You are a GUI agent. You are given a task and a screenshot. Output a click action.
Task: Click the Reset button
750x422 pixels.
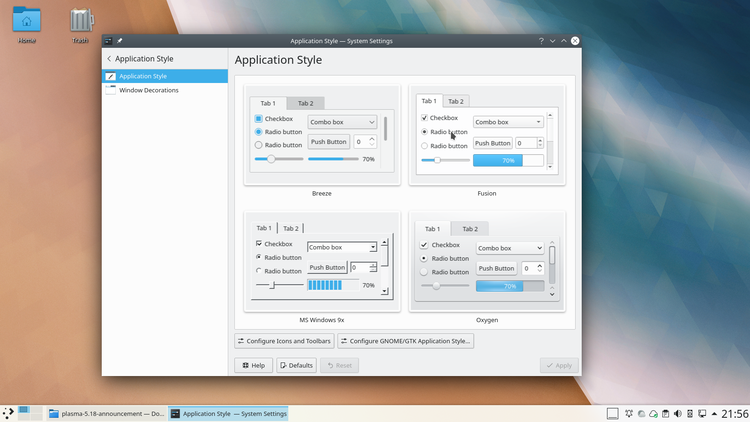point(340,366)
